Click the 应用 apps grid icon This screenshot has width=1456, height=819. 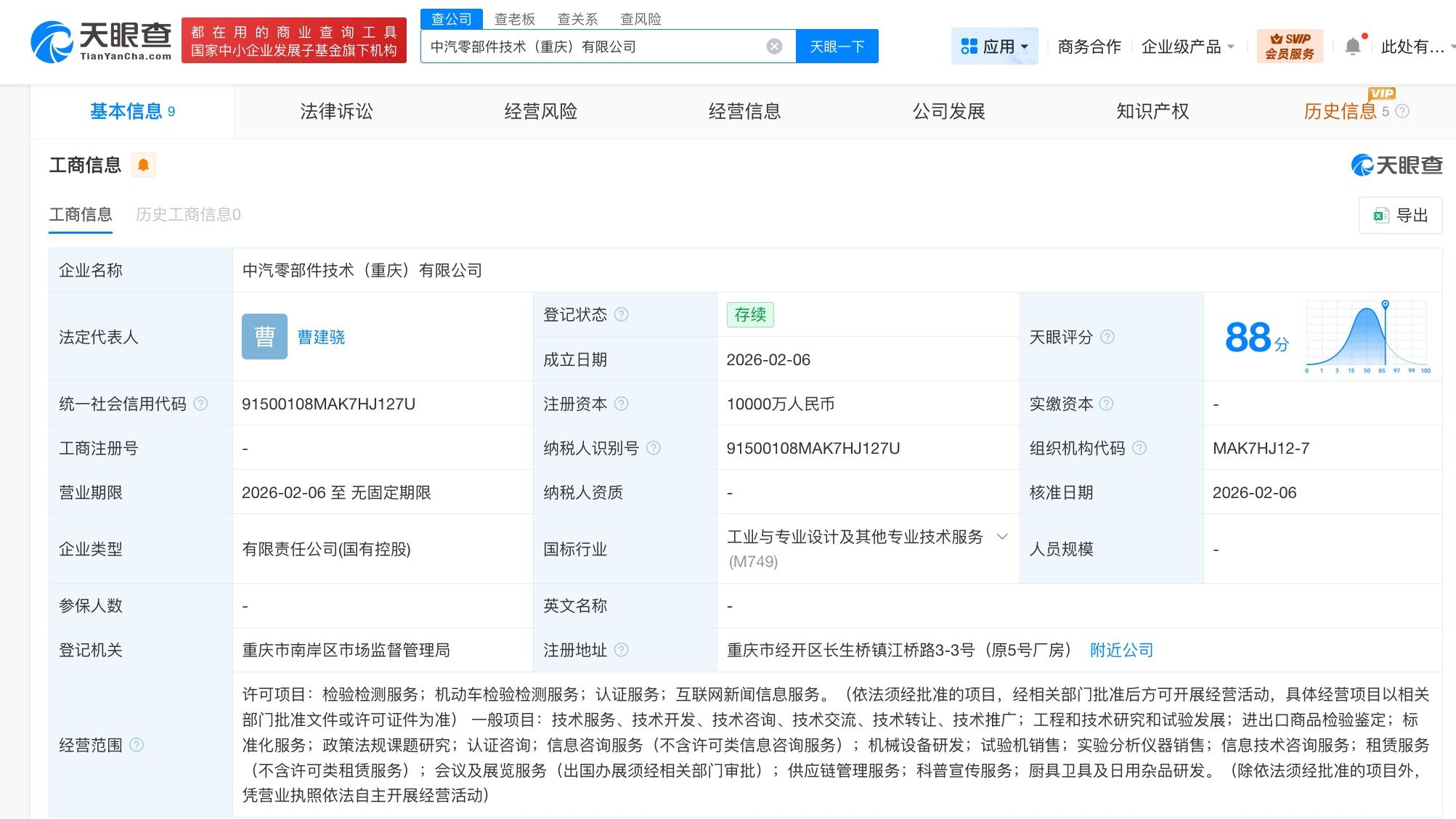968,46
